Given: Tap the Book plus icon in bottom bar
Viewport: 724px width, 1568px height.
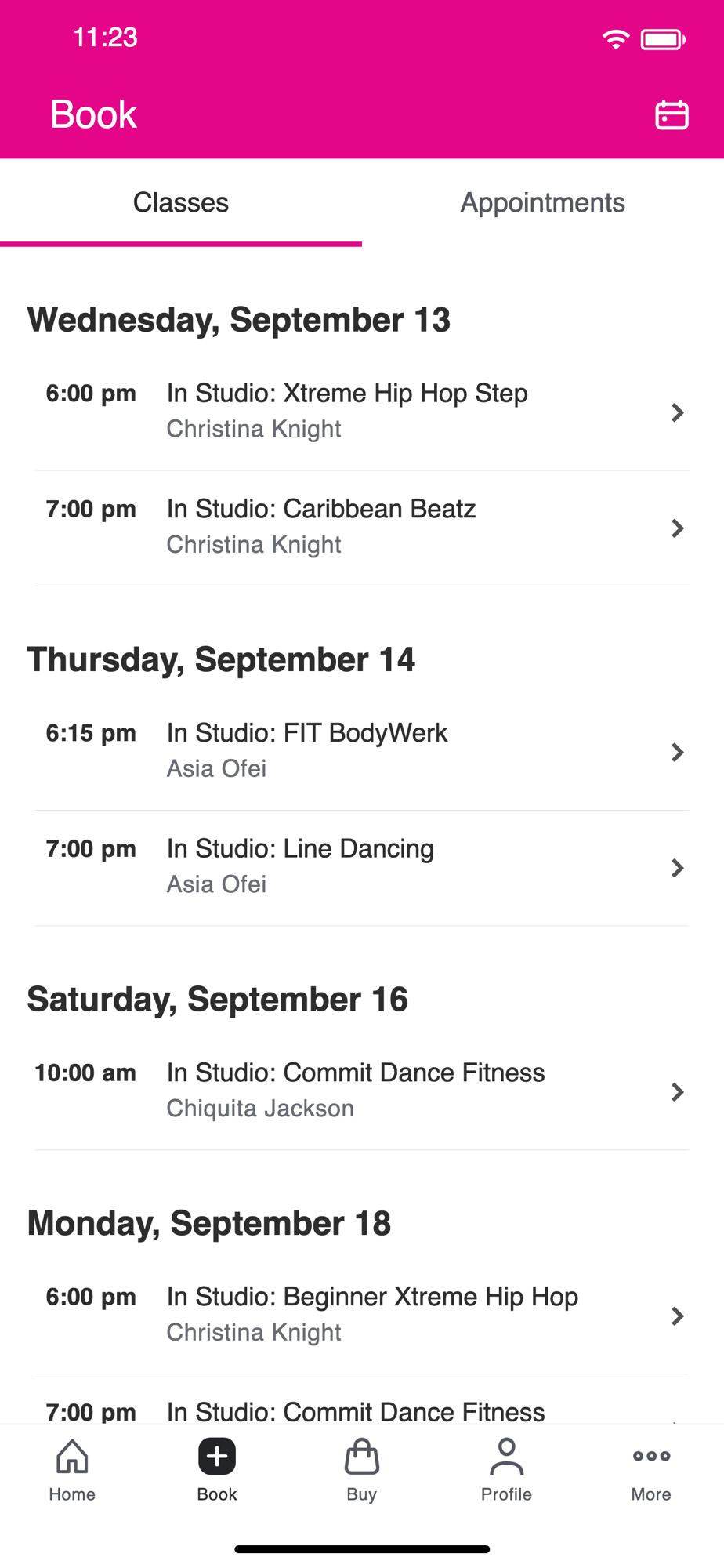Looking at the screenshot, I should [217, 1457].
